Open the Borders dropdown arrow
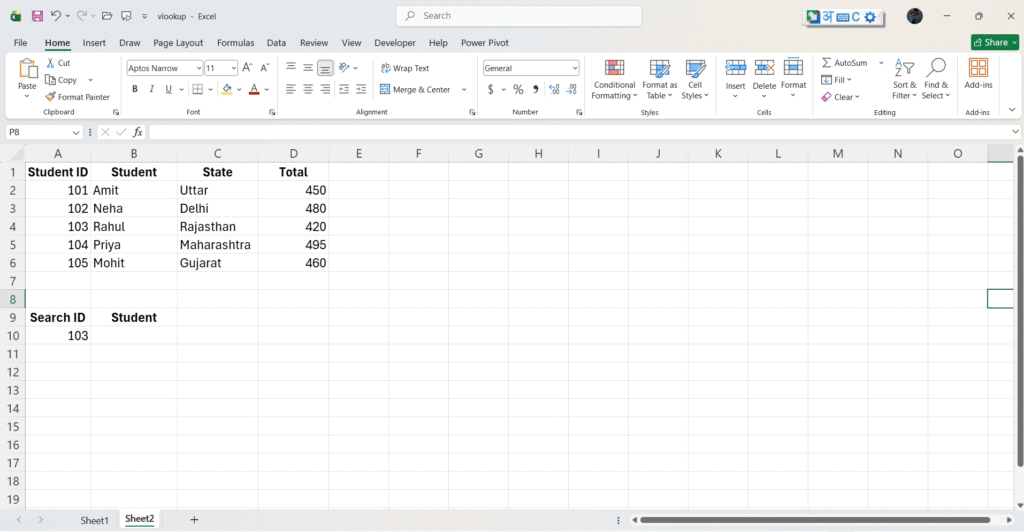This screenshot has width=1024, height=532. click(x=210, y=89)
